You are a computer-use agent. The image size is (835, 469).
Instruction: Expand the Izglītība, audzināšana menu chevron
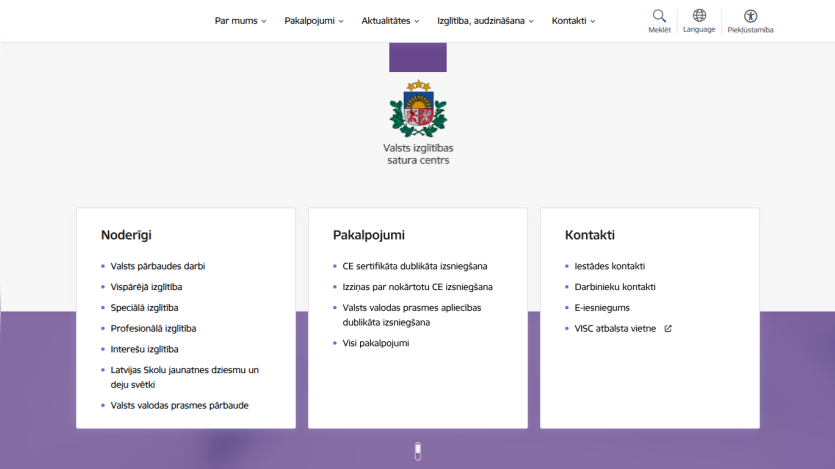[x=531, y=21]
